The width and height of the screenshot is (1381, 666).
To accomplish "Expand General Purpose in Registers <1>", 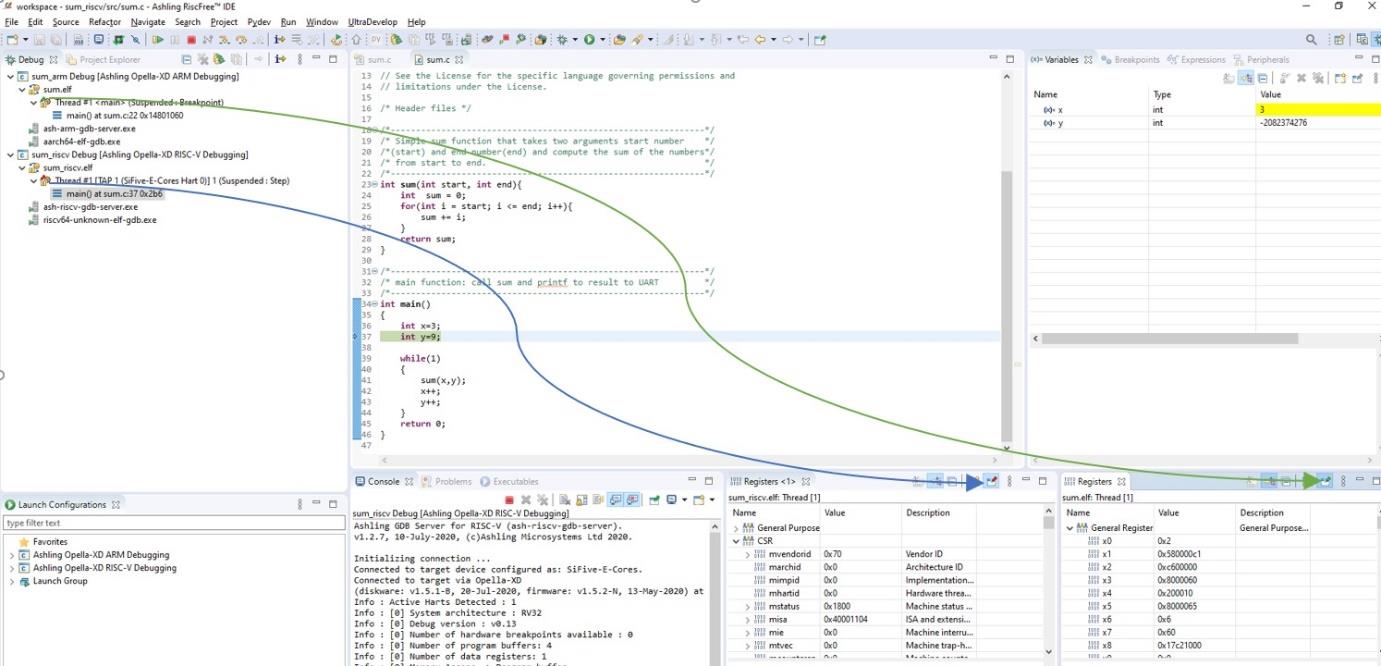I will (x=736, y=527).
